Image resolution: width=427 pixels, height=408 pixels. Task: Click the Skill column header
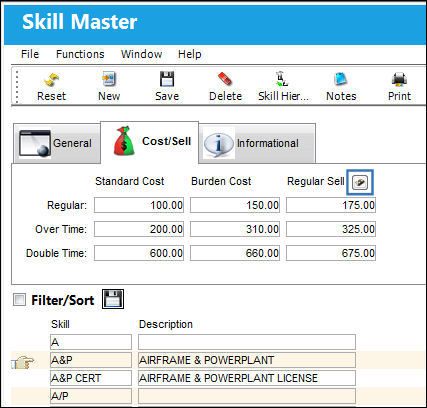60,324
